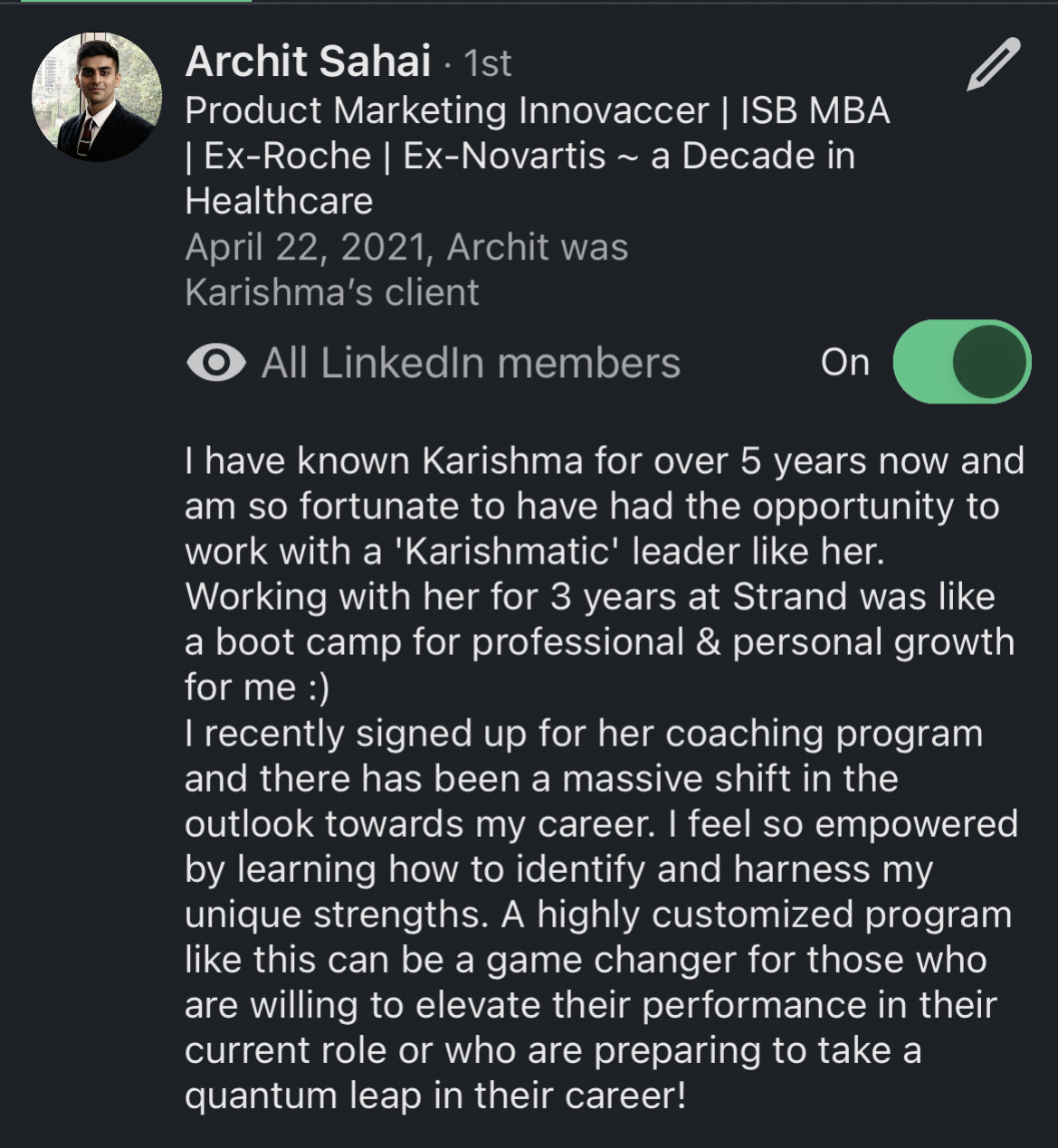1058x1148 pixels.
Task: Click the closing line "quantum leap in their career!"
Action: point(435,1096)
